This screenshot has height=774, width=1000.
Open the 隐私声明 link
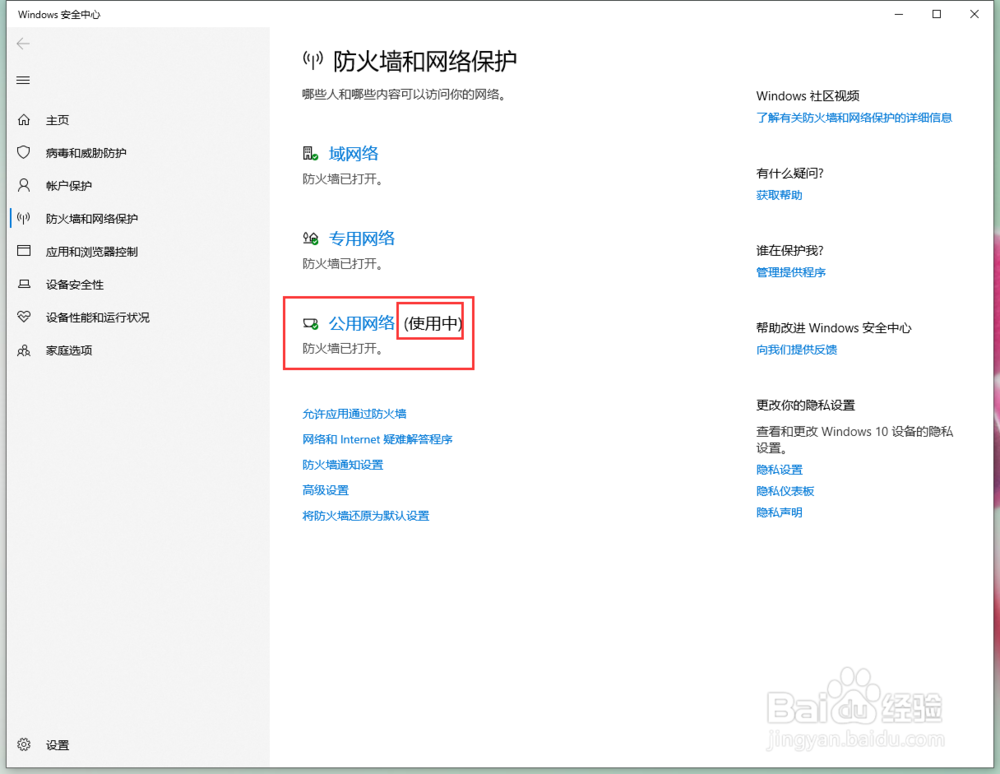(779, 513)
